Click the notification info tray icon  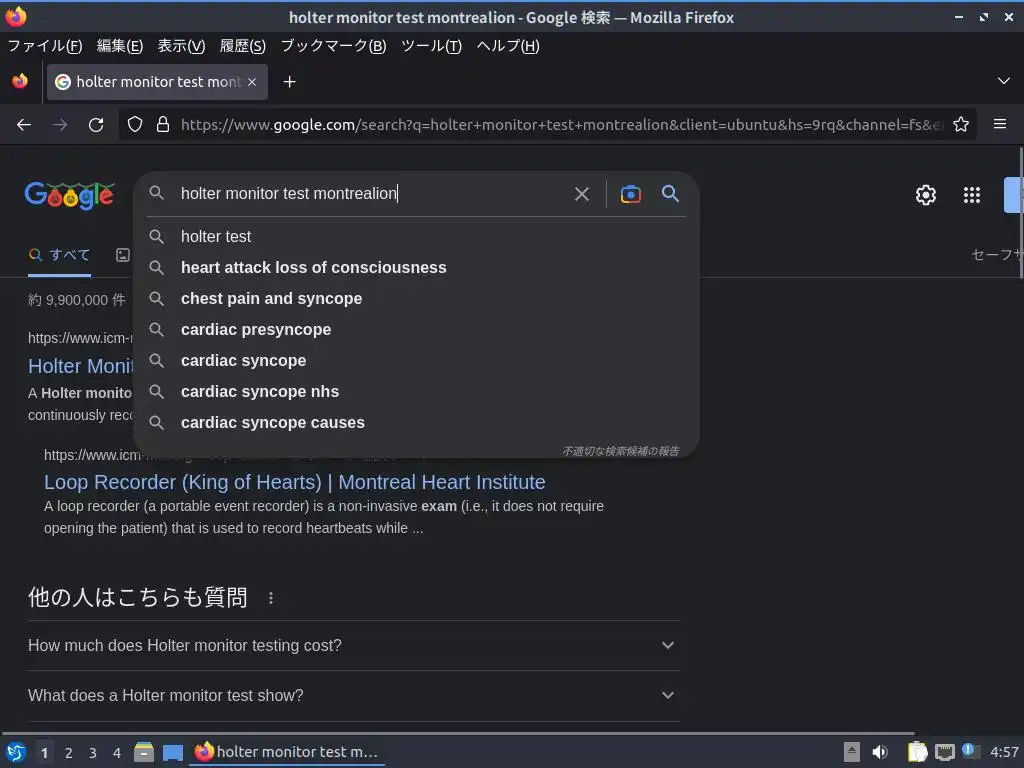tap(970, 751)
